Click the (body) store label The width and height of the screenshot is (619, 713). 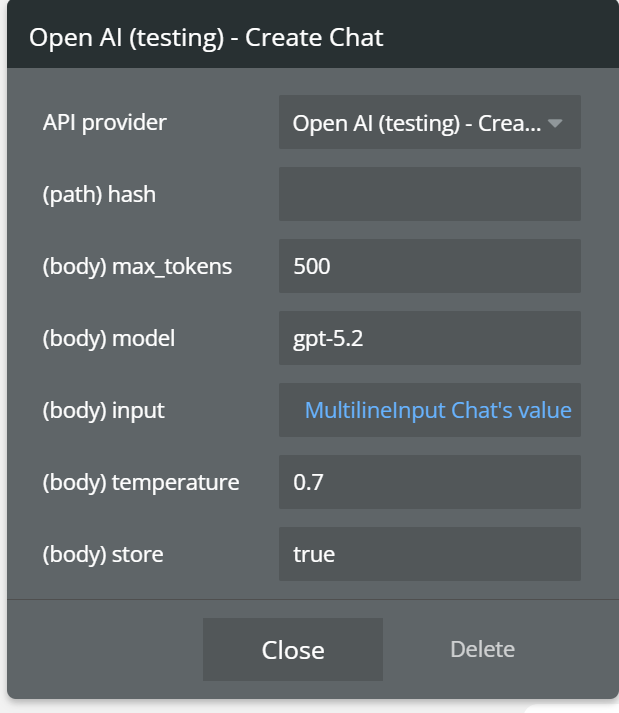(103, 554)
